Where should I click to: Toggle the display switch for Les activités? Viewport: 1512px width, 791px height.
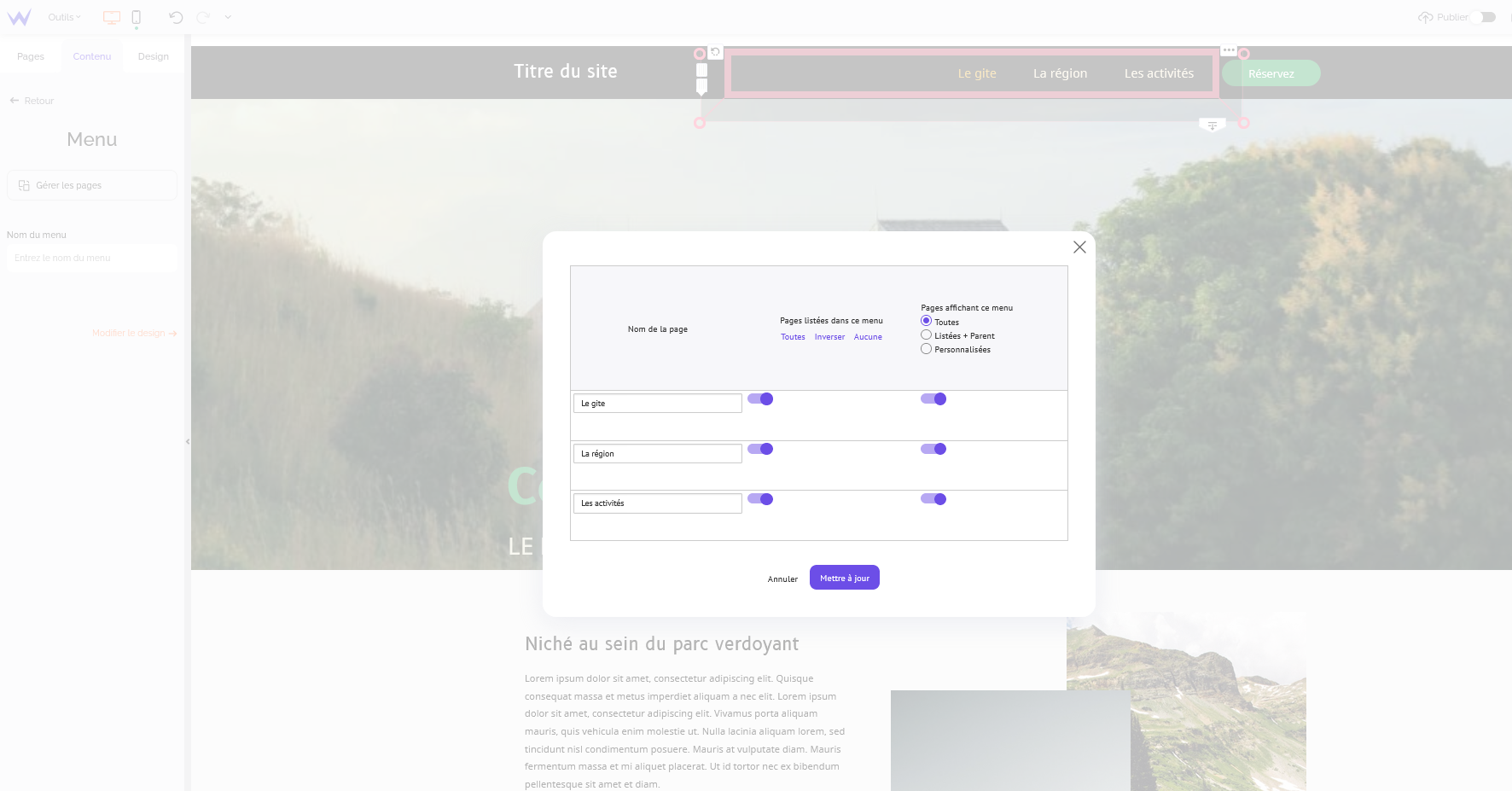(933, 499)
